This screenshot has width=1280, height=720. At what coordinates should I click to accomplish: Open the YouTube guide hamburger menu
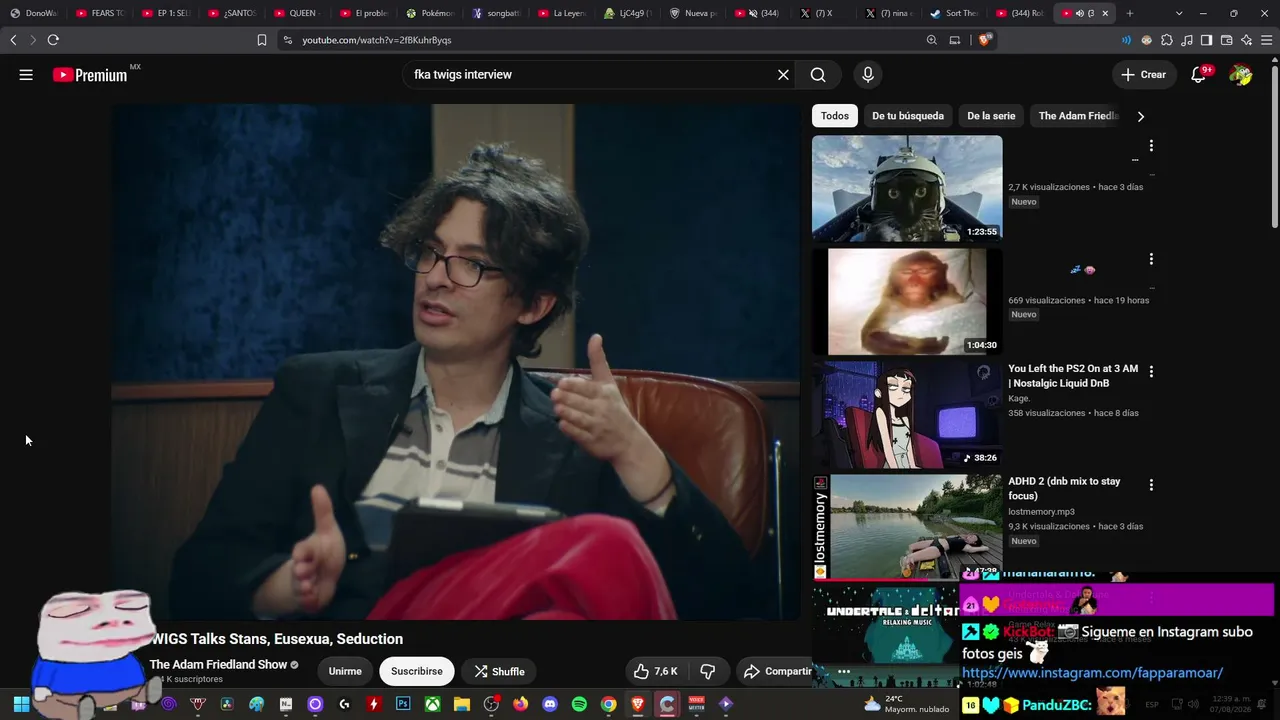coord(26,75)
